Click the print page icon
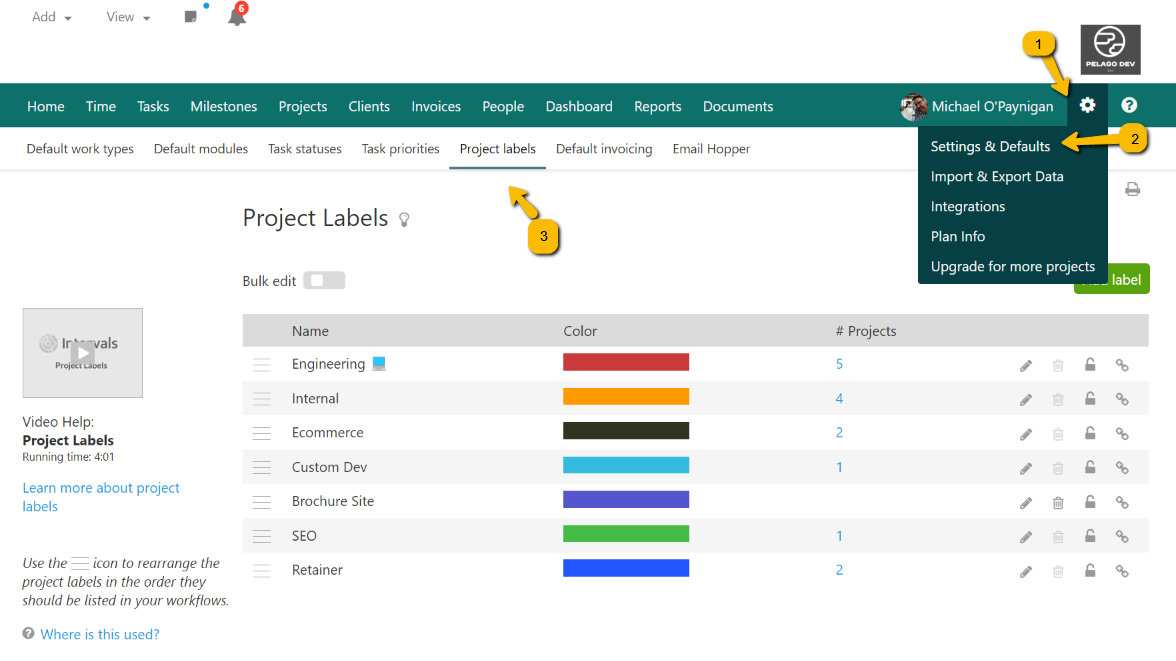The height and width of the screenshot is (661, 1176). [x=1132, y=189]
